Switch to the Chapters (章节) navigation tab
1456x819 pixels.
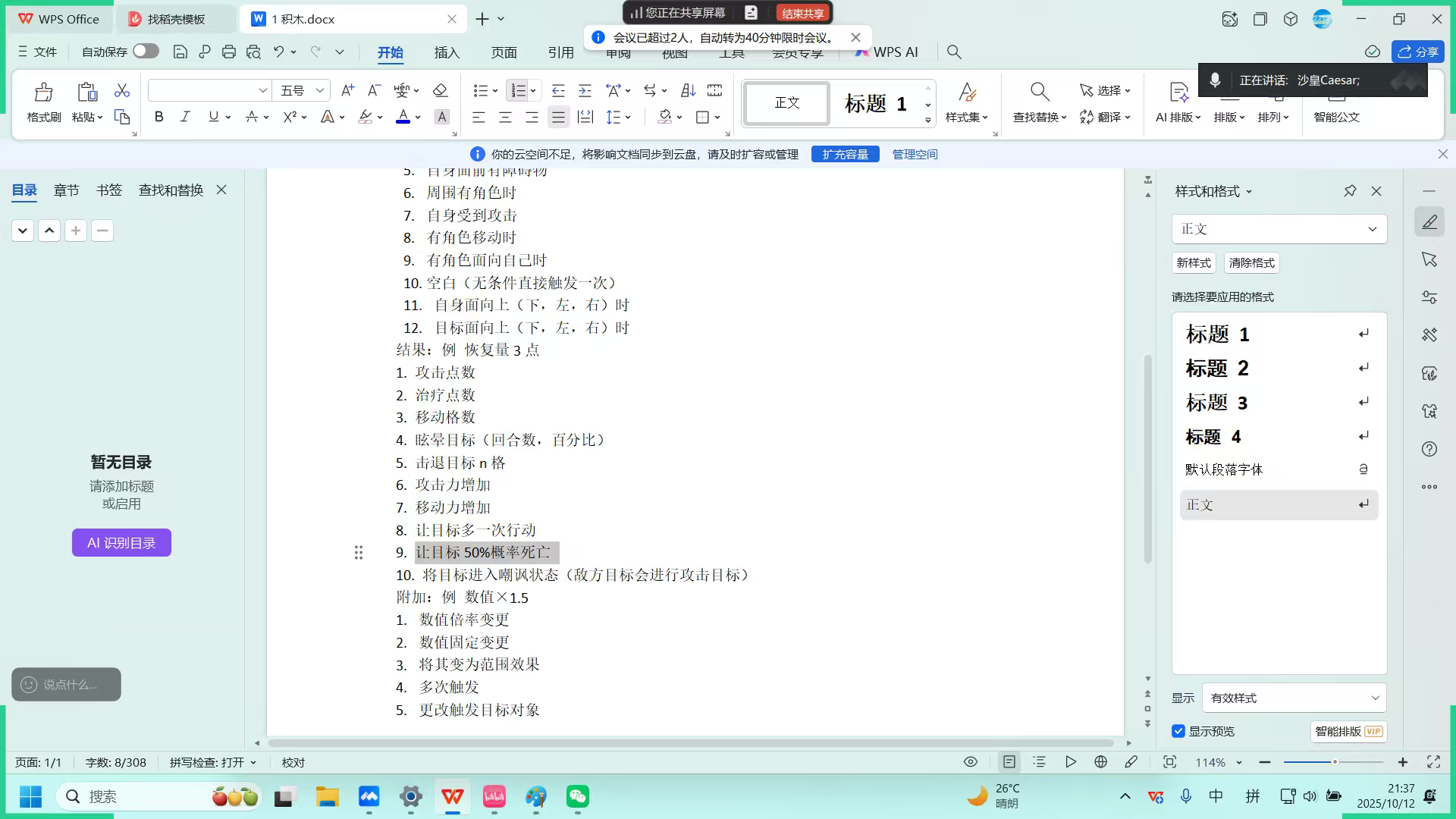tap(67, 190)
